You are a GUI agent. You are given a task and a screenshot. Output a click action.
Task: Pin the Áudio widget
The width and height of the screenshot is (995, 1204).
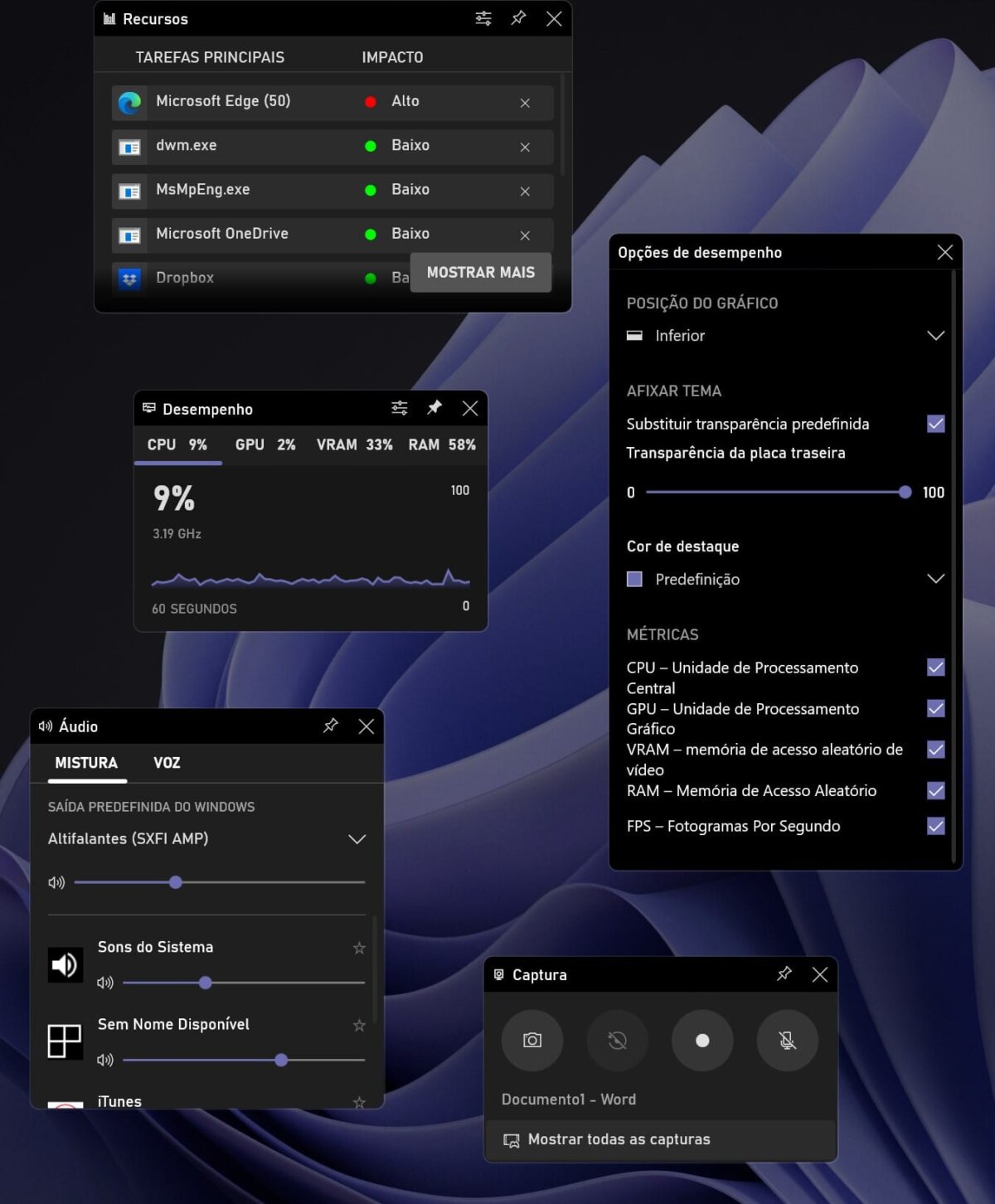point(331,726)
